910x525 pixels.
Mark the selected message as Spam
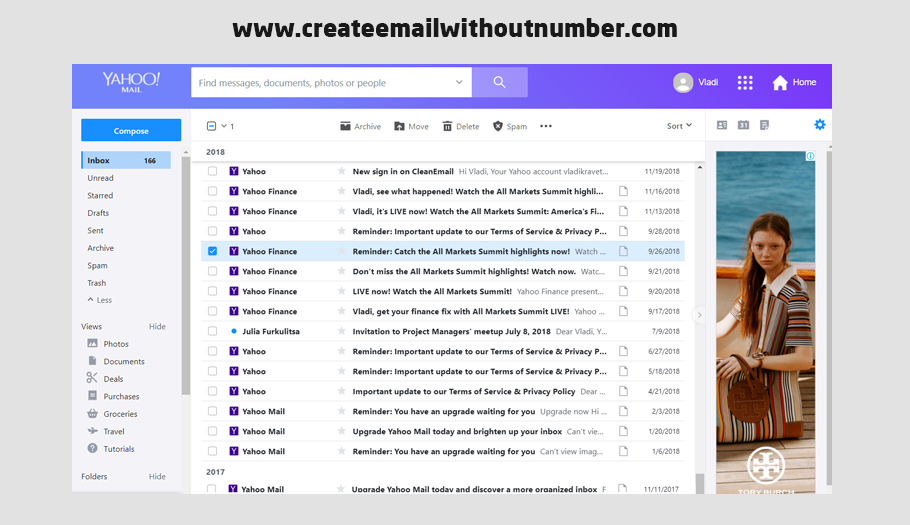point(510,126)
